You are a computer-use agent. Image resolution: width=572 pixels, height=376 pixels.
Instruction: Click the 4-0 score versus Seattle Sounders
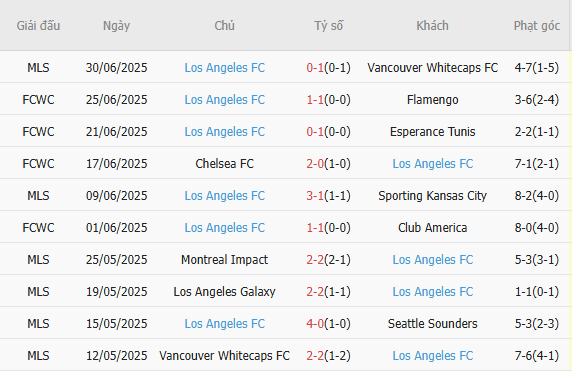(315, 324)
